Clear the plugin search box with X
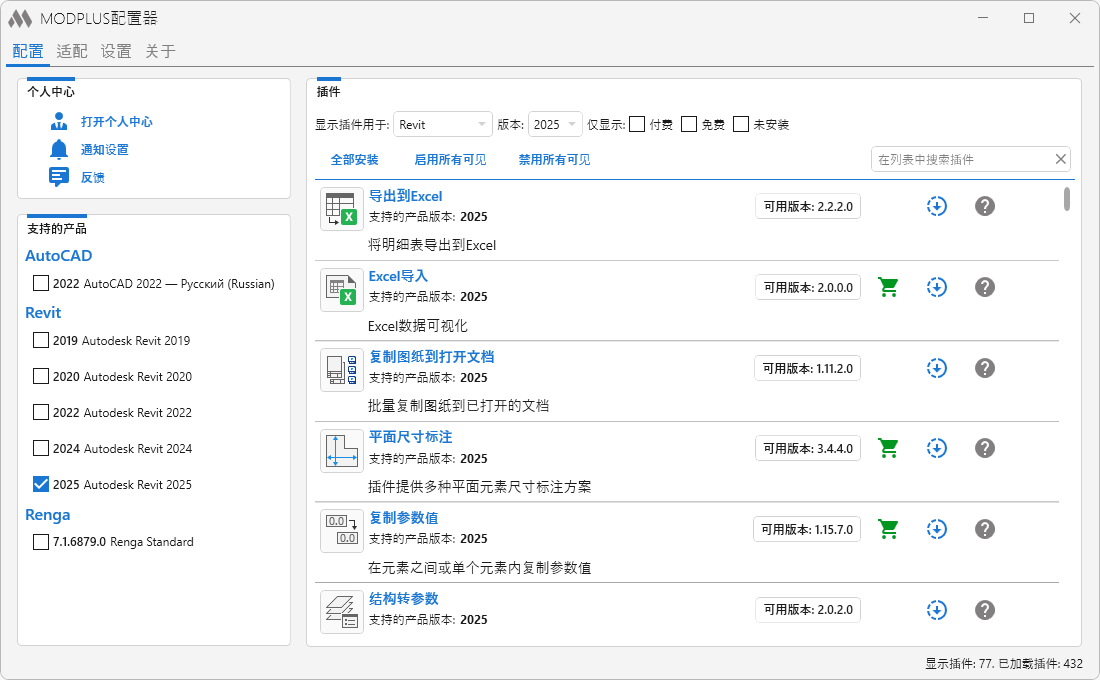This screenshot has height=680, width=1100. tap(1061, 159)
